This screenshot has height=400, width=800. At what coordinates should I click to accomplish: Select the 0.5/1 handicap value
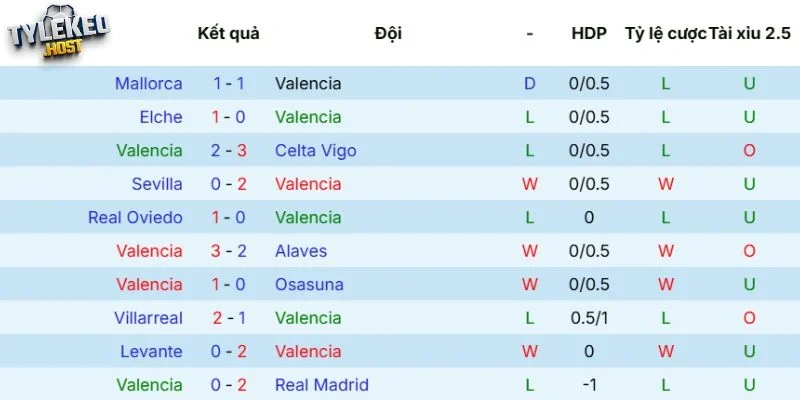pos(589,318)
